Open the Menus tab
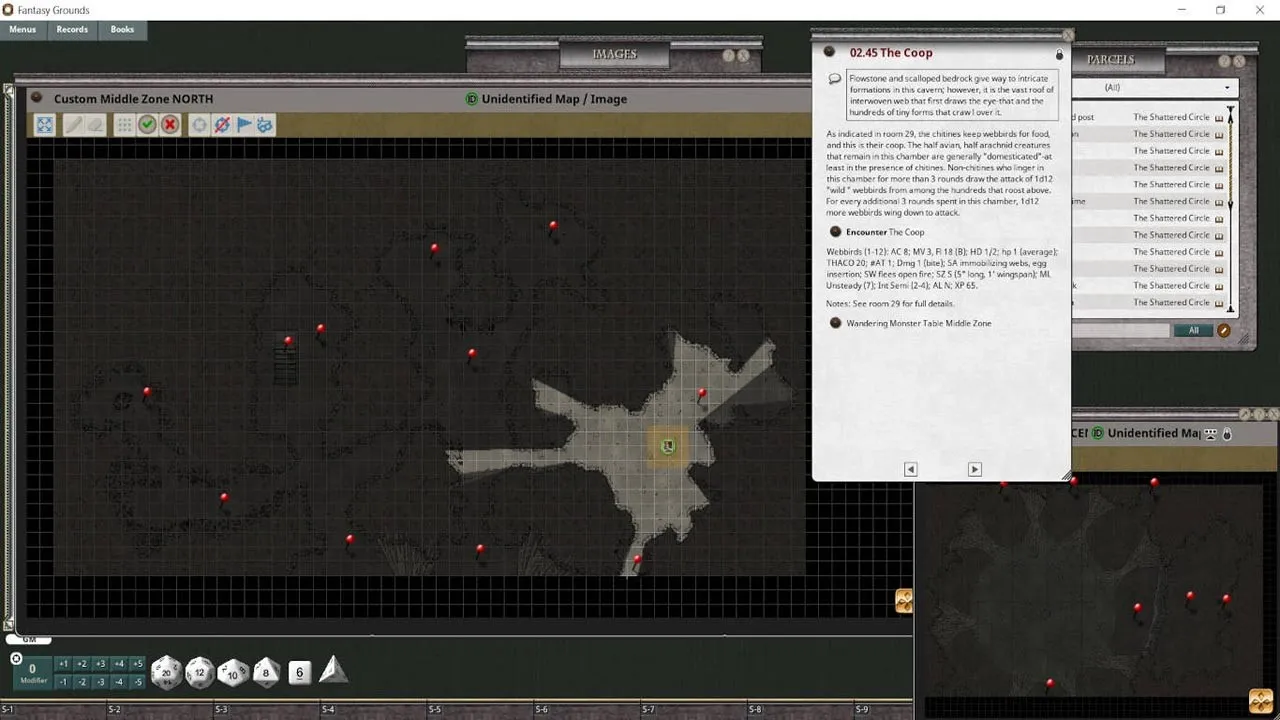 [x=22, y=29]
